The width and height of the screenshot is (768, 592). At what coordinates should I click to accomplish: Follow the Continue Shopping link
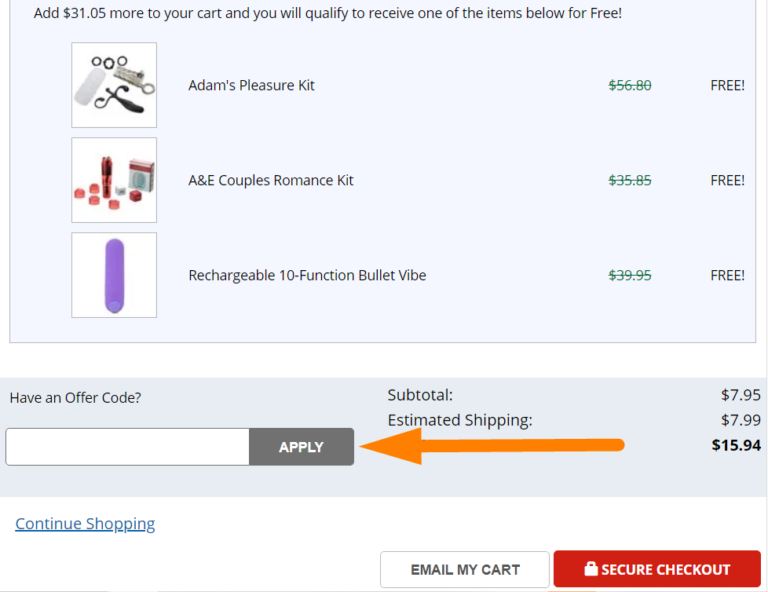85,524
